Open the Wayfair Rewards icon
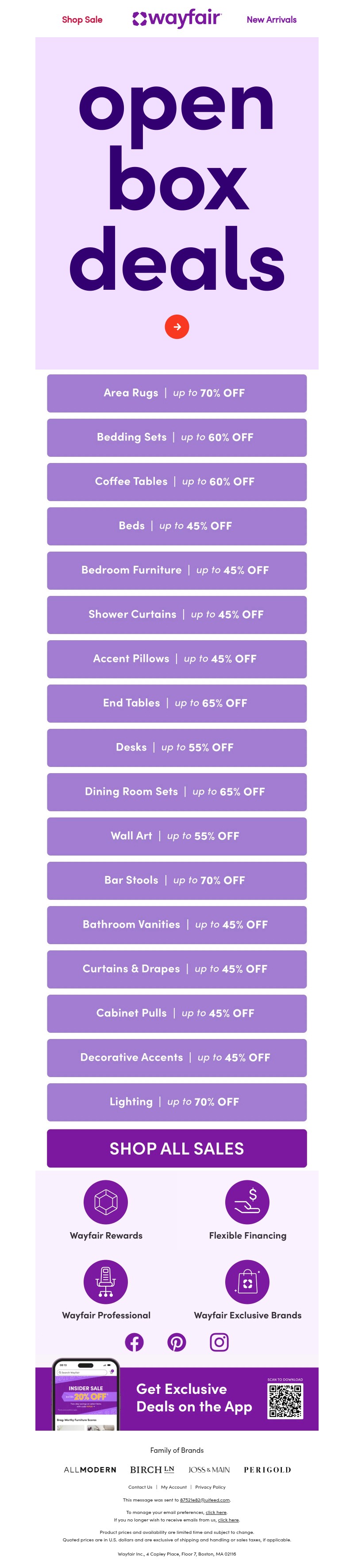Screen dimensions: 354x1568 click(106, 1202)
